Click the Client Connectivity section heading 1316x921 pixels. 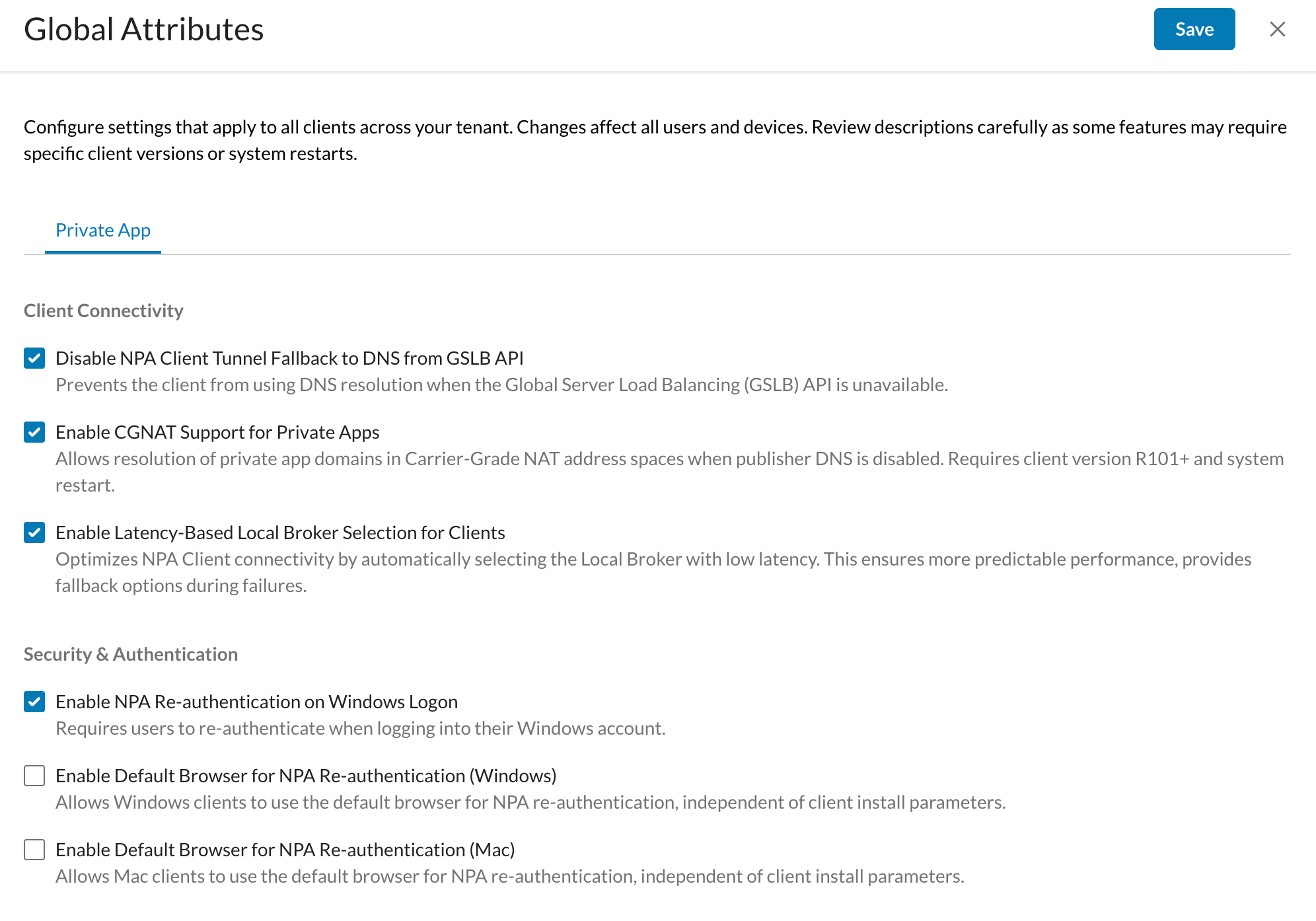click(x=104, y=311)
